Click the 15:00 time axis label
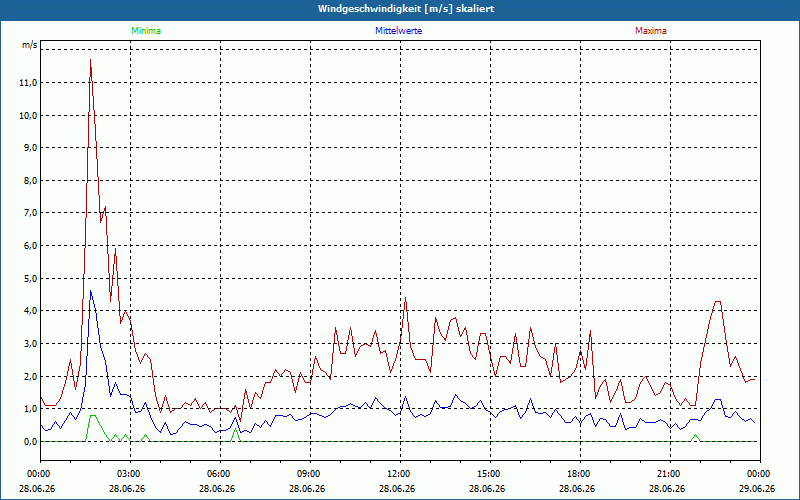800x500 pixels. [490, 474]
